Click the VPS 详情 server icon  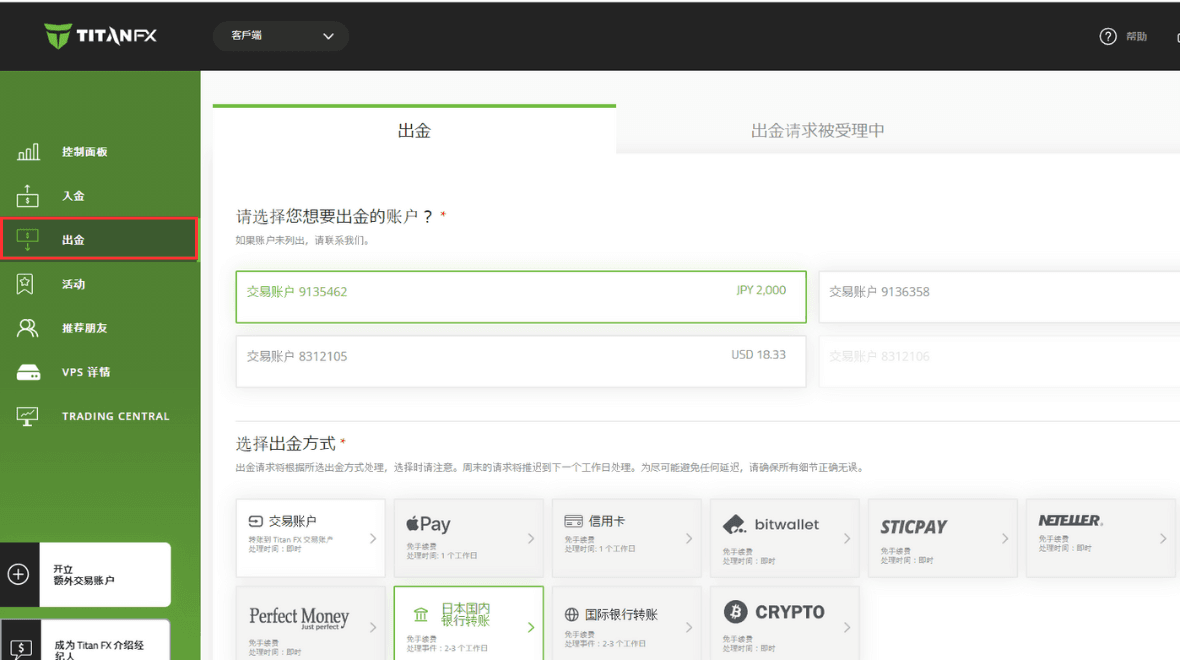coord(28,372)
